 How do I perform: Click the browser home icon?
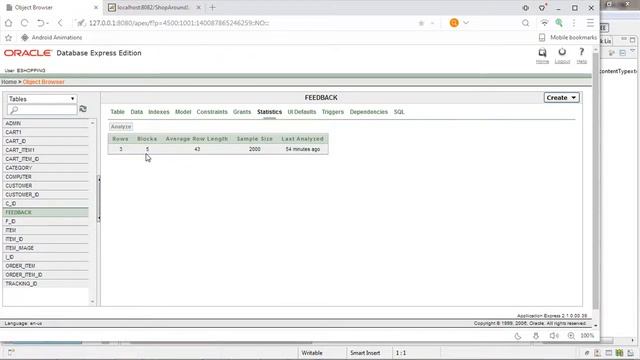[x=8, y=23]
